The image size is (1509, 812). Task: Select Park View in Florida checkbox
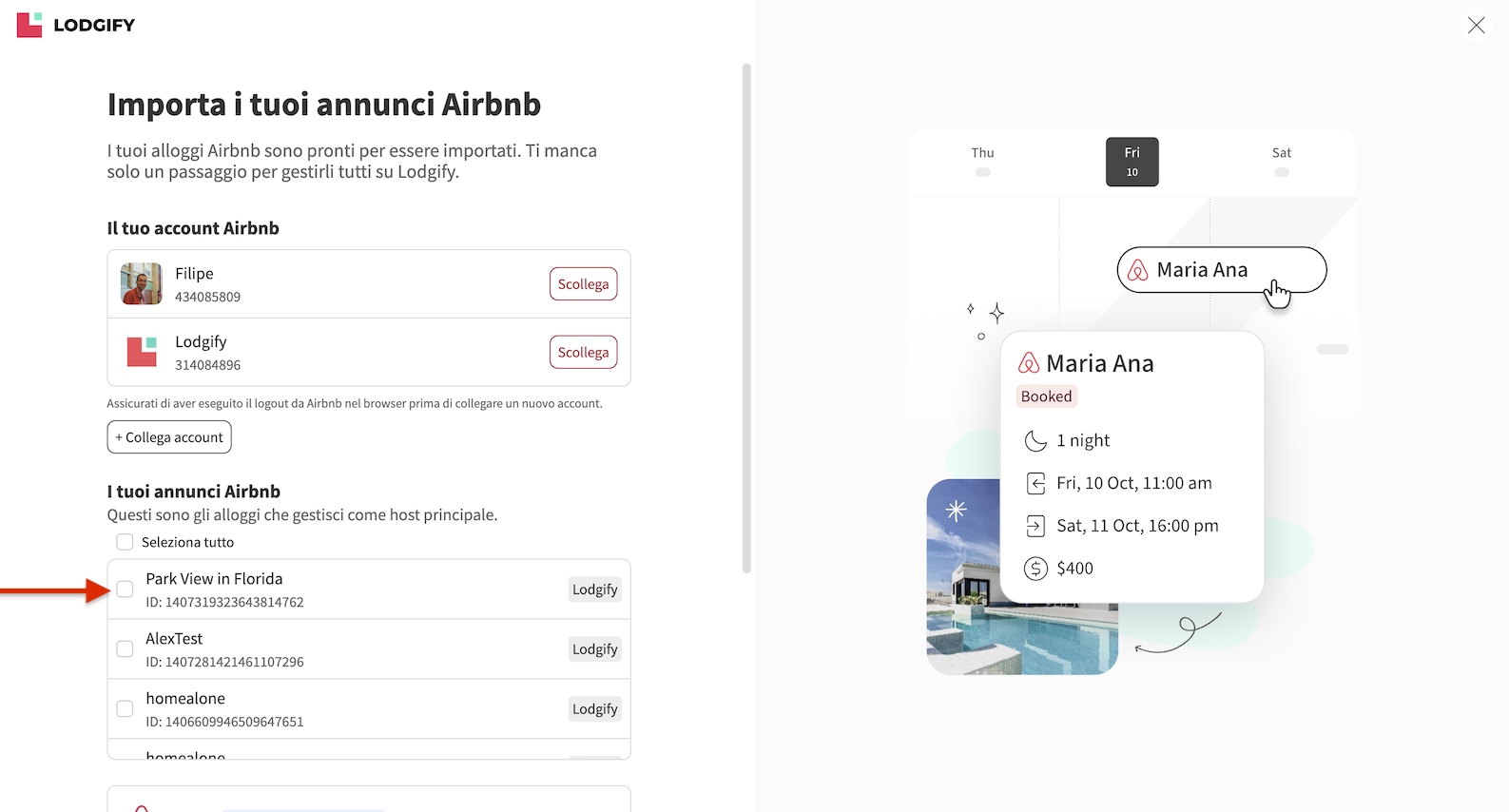pos(125,590)
